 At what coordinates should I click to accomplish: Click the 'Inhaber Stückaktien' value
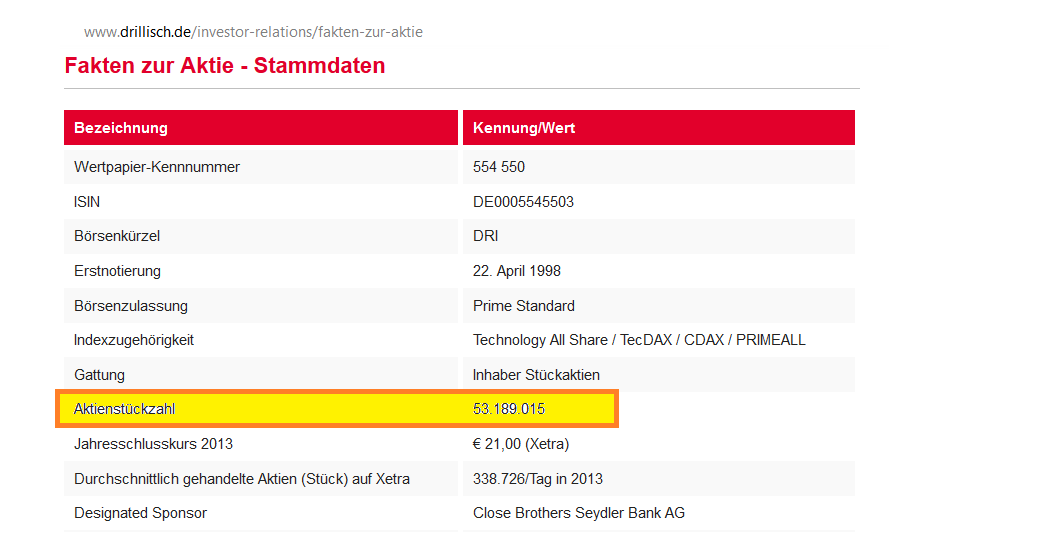click(536, 375)
